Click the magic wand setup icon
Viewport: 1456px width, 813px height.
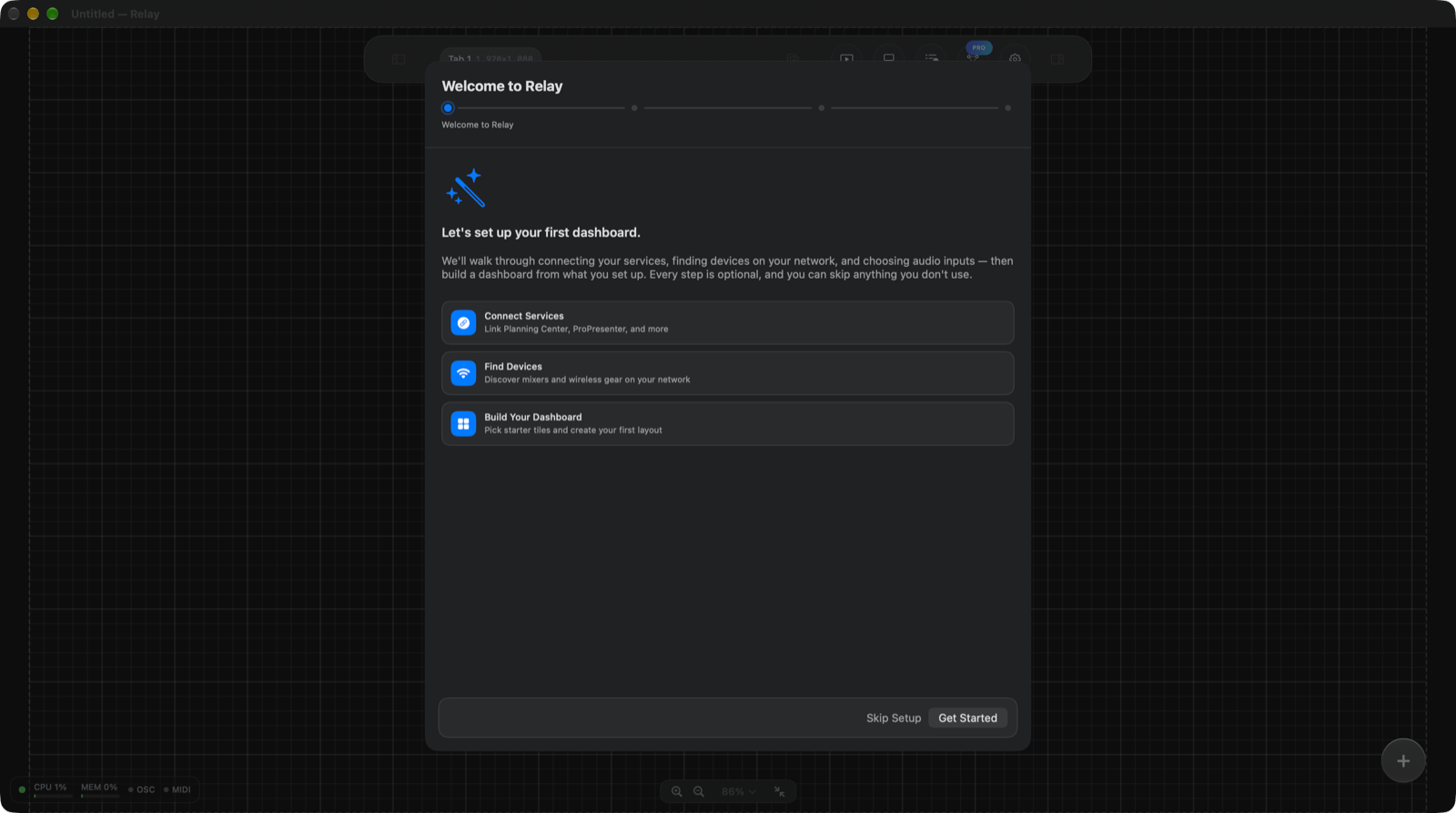pyautogui.click(x=466, y=188)
